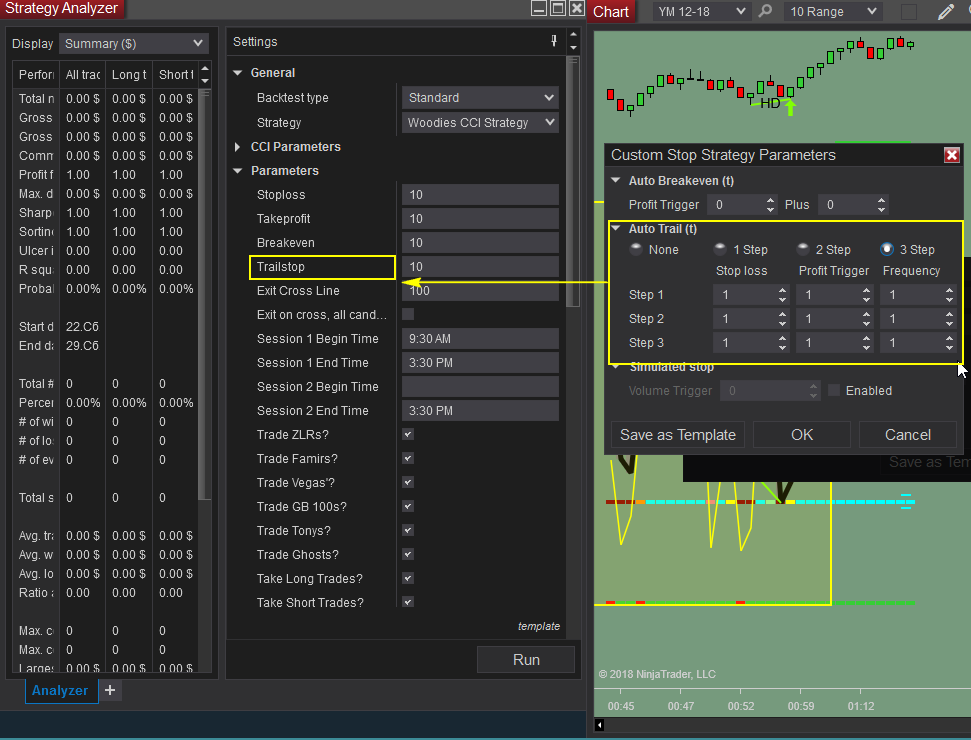Increase Plus value stepper
This screenshot has height=740, width=971.
coord(881,200)
